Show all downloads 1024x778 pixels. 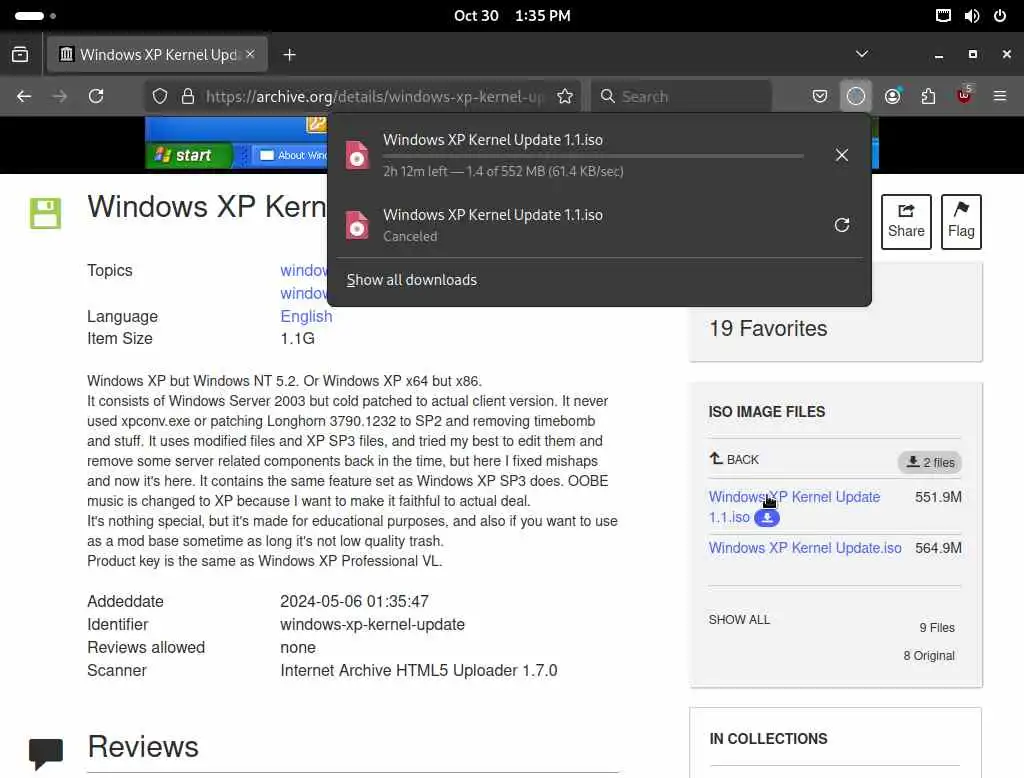(411, 280)
